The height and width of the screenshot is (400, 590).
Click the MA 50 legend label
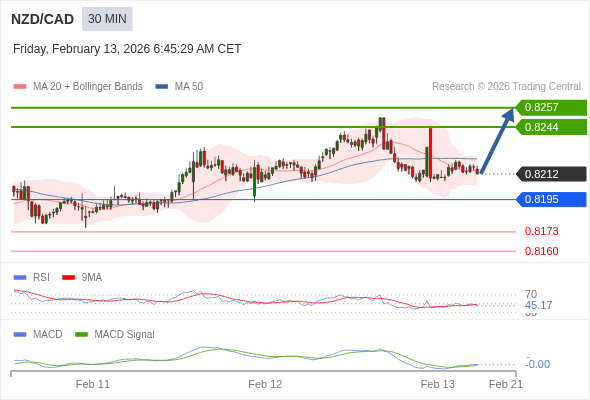[x=189, y=87]
